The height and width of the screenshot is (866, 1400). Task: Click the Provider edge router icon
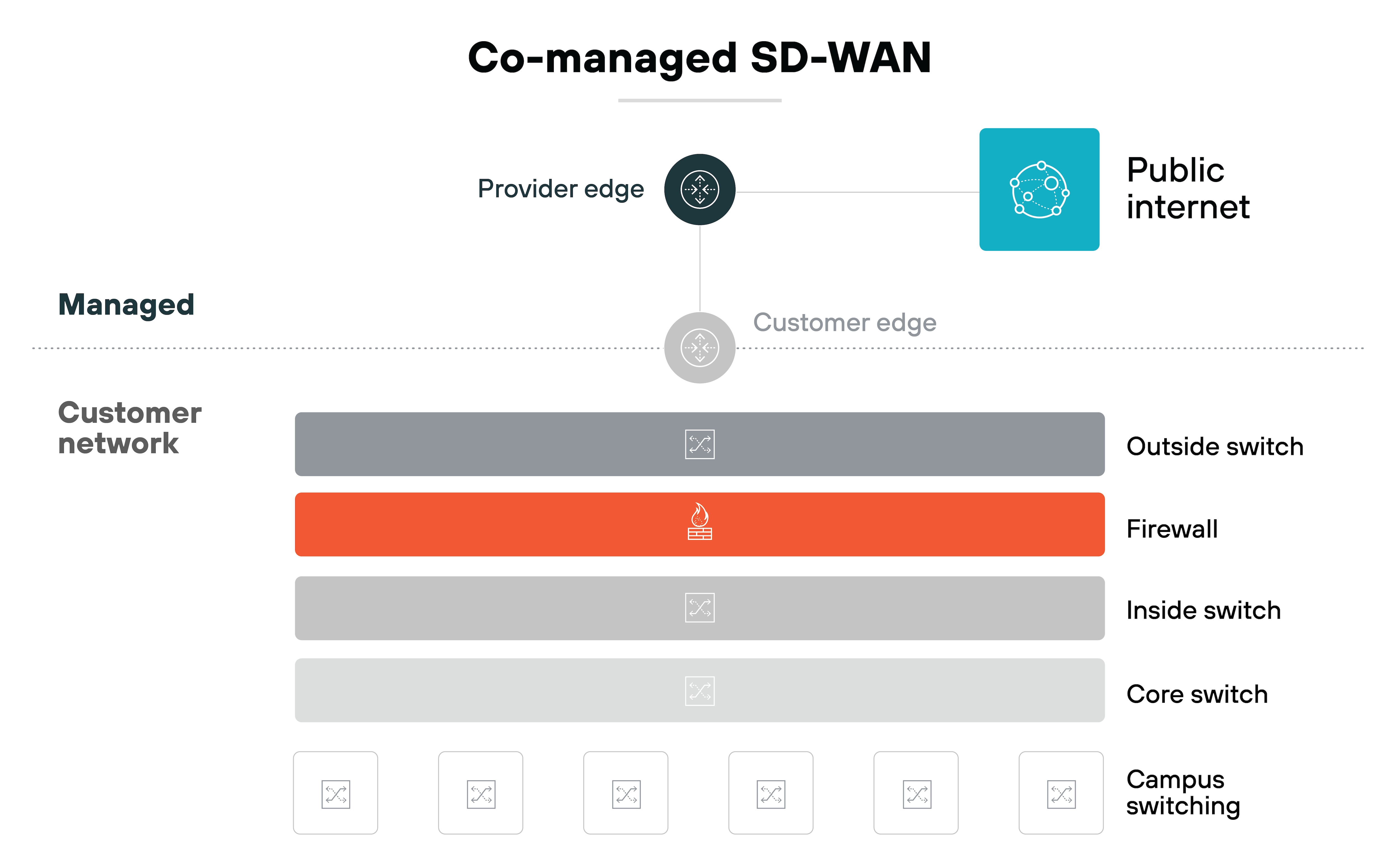click(699, 190)
